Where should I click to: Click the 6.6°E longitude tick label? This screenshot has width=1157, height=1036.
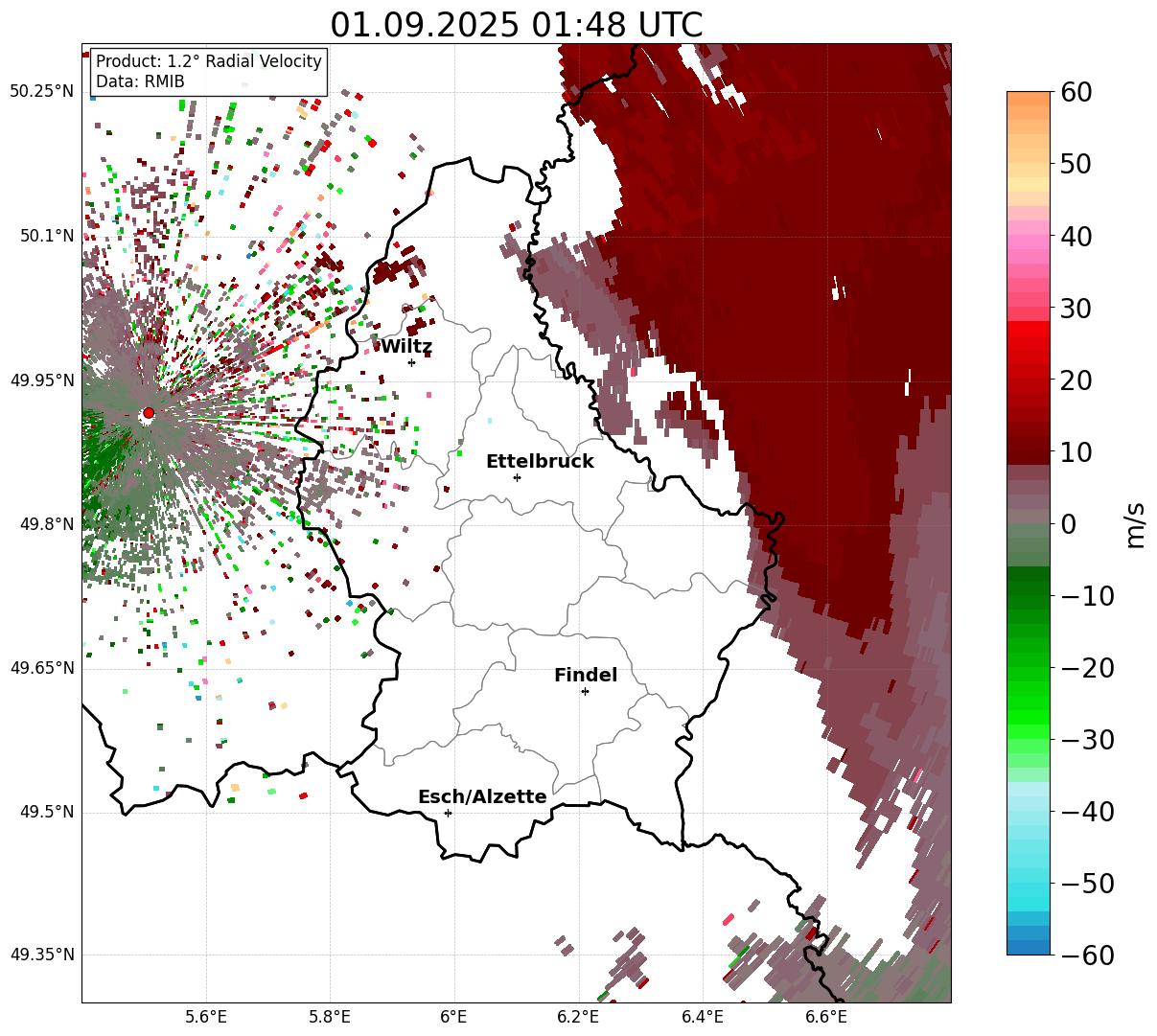click(x=826, y=1018)
